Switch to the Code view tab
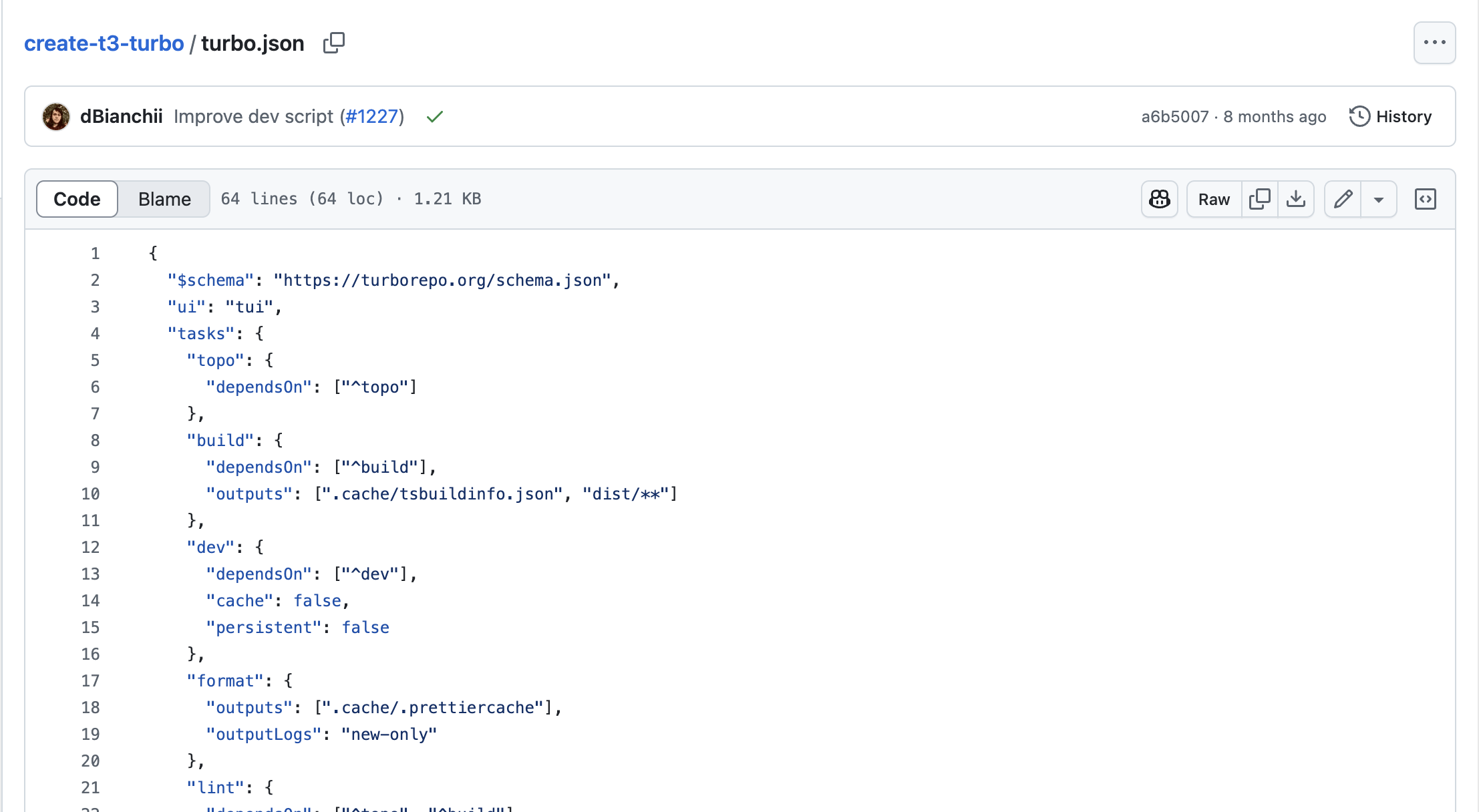1479x812 pixels. (x=77, y=199)
